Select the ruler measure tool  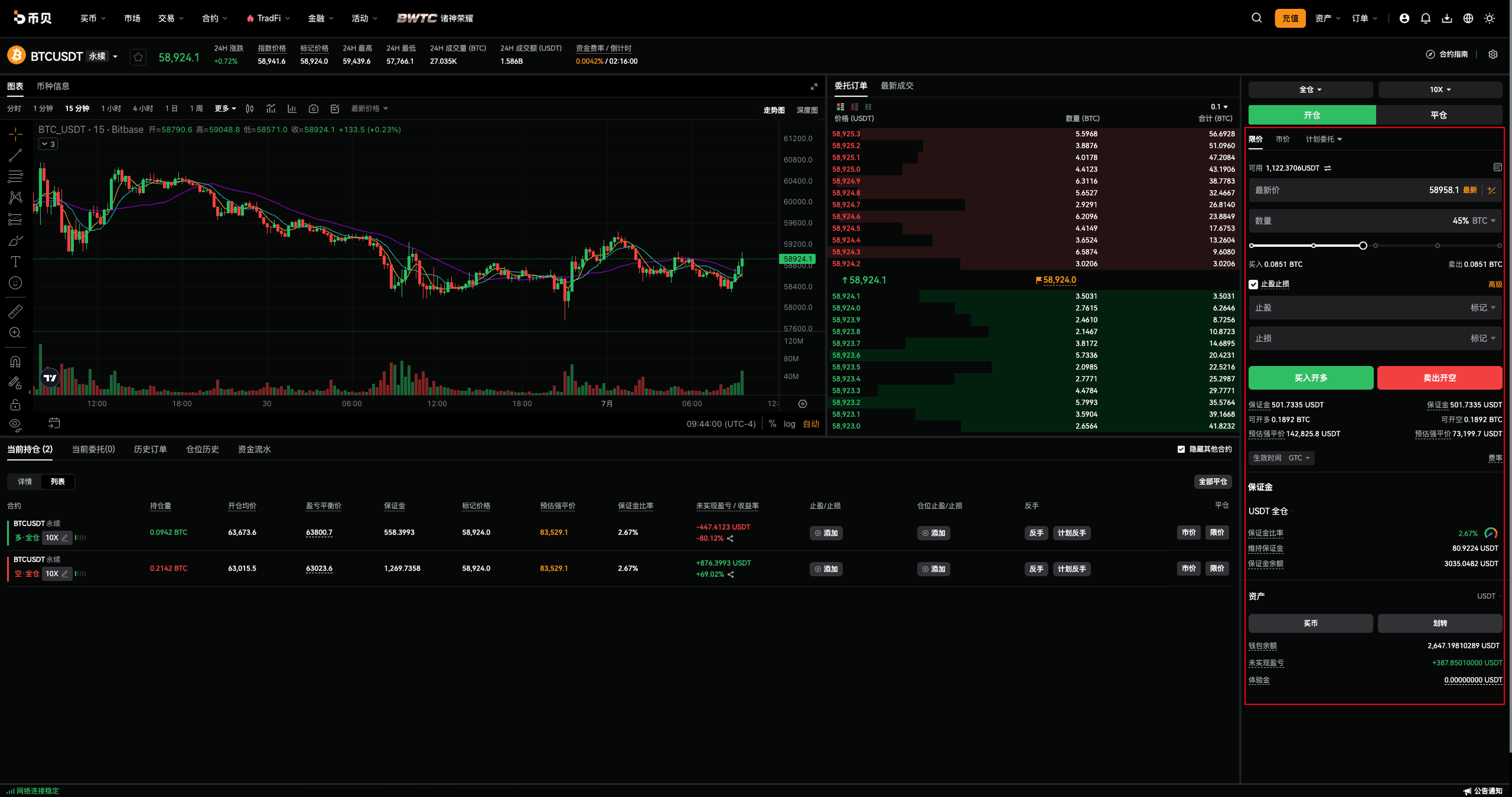point(15,311)
